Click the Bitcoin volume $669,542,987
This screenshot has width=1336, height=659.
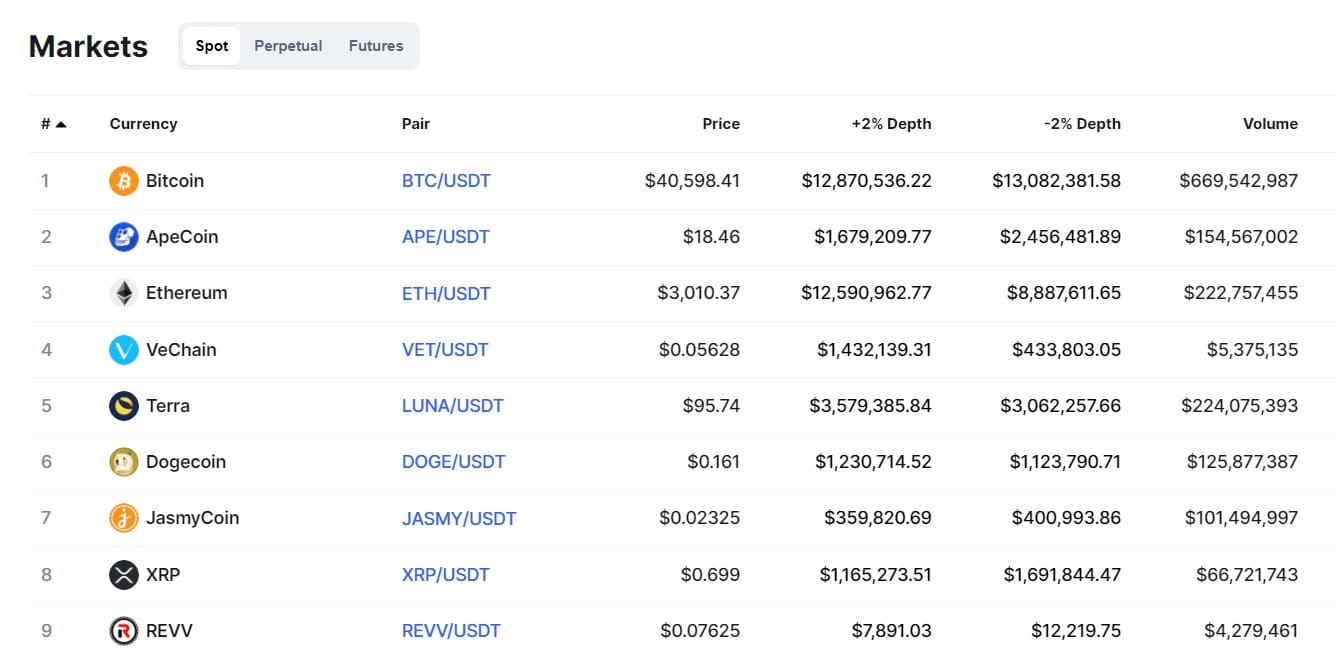(x=1239, y=181)
